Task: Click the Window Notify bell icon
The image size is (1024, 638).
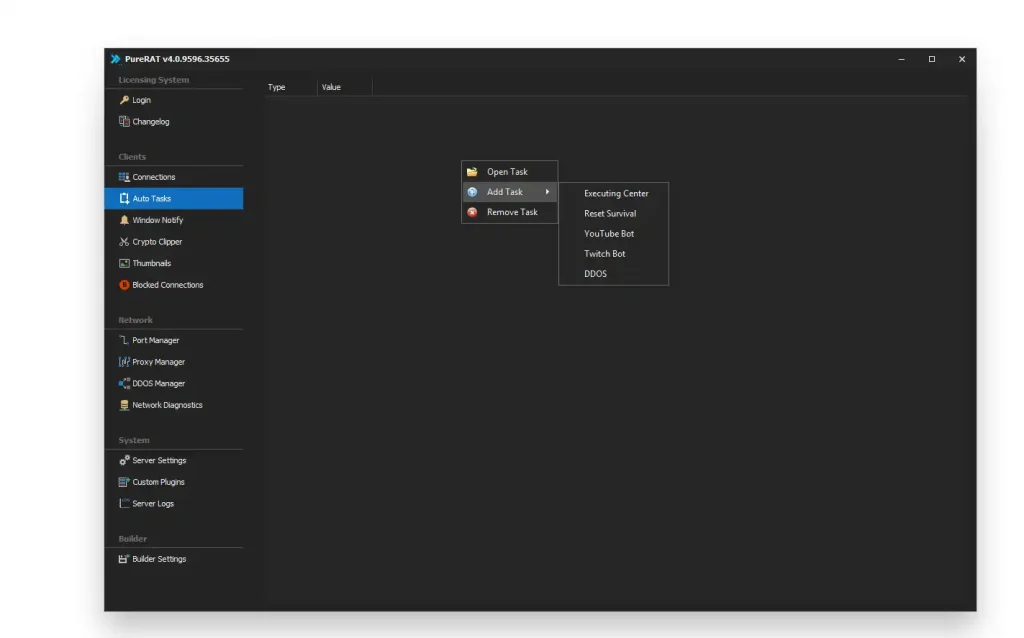Action: [125, 220]
